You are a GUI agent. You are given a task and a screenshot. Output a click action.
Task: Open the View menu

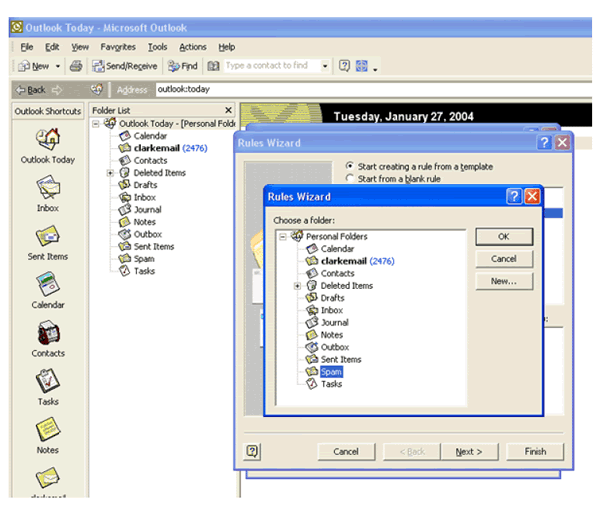tap(80, 47)
